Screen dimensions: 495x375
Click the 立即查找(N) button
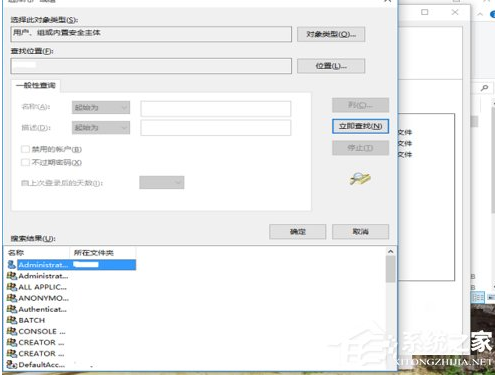click(x=360, y=126)
